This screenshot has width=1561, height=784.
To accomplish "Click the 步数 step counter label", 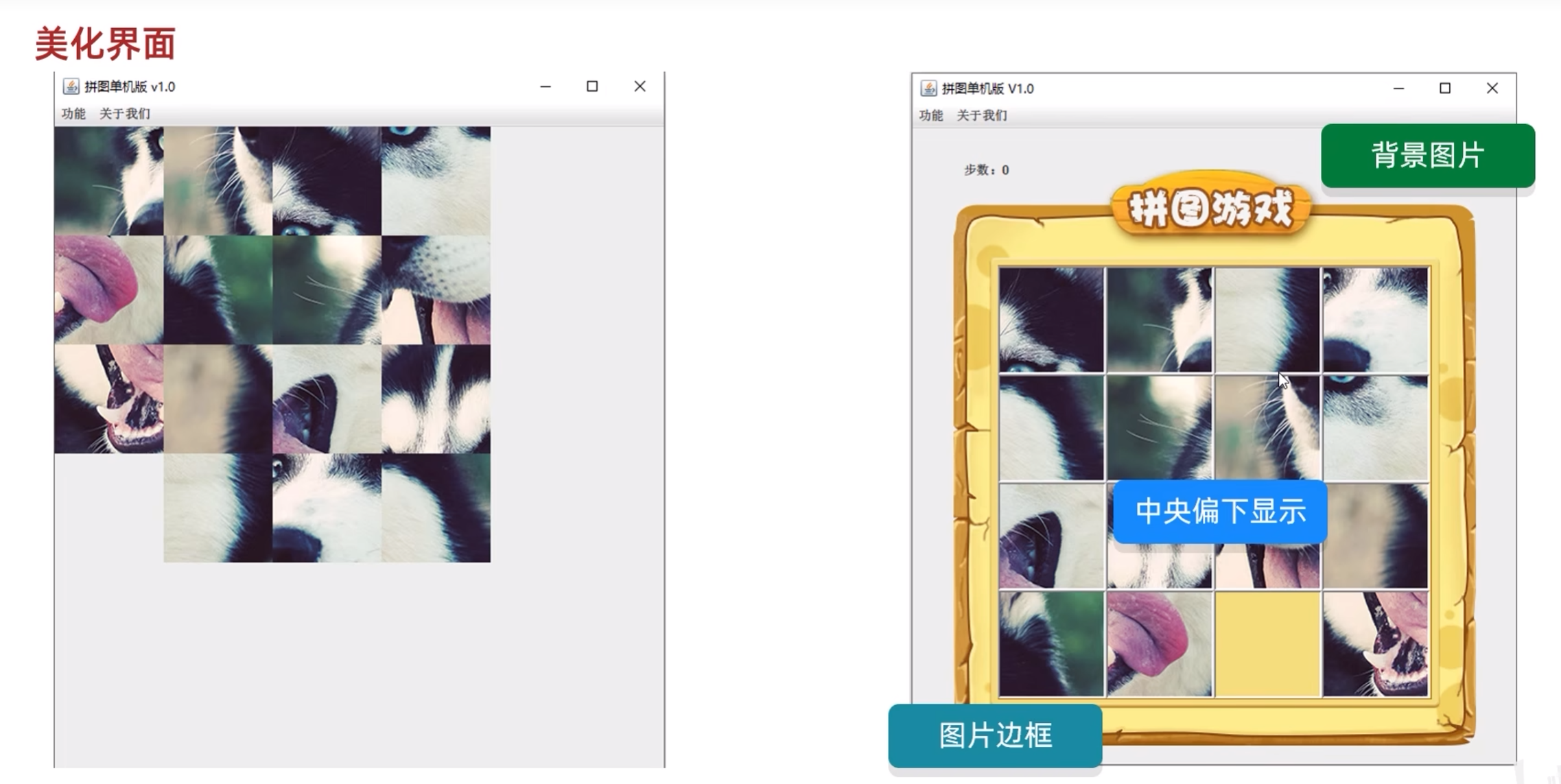I will click(986, 170).
